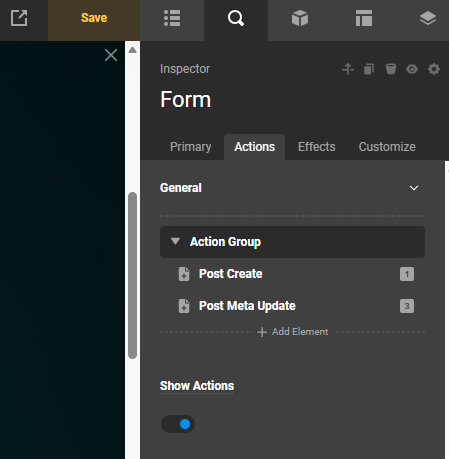
Task: Open the Layers stacked icon
Action: (x=428, y=18)
